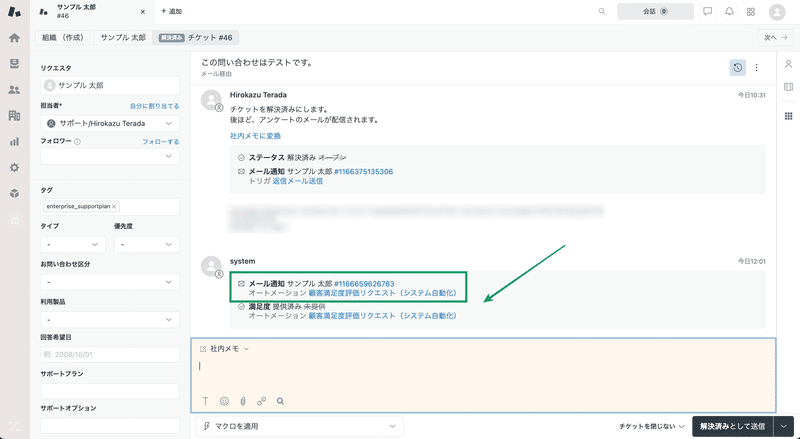Close the サンプル 太郎 #46 tab
Screen dimensions: 800x439
(142, 11)
